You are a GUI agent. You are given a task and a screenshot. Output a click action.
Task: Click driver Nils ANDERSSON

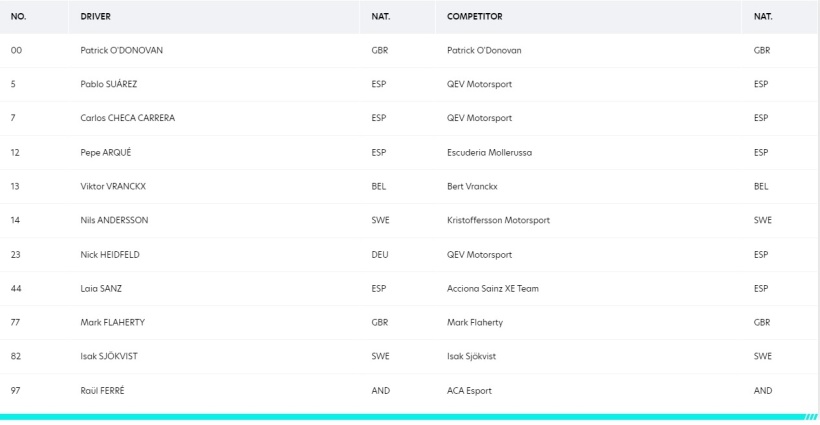[114, 220]
